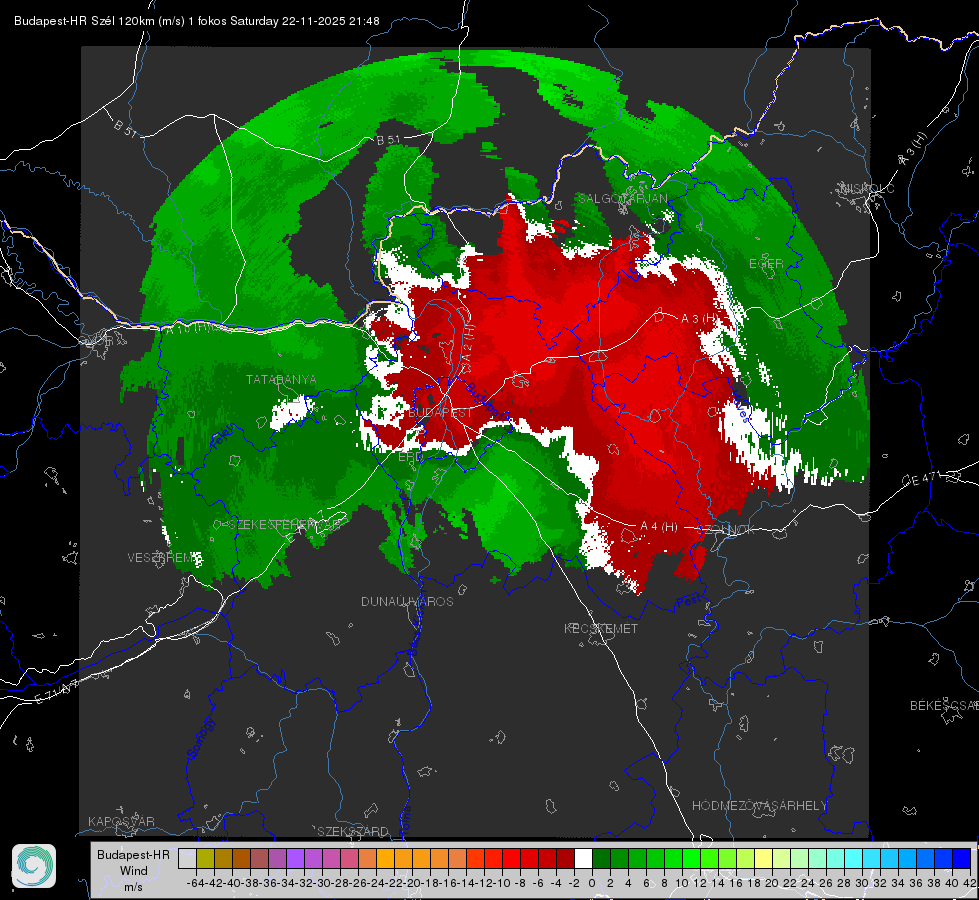Click the HODMEZOVASARHELY city label
This screenshot has width=979, height=900.
coord(759,806)
